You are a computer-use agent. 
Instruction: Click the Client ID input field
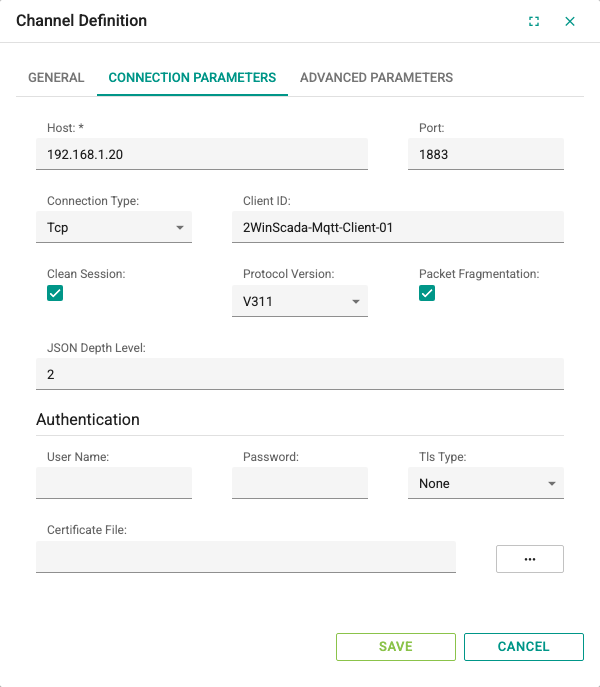click(x=398, y=227)
